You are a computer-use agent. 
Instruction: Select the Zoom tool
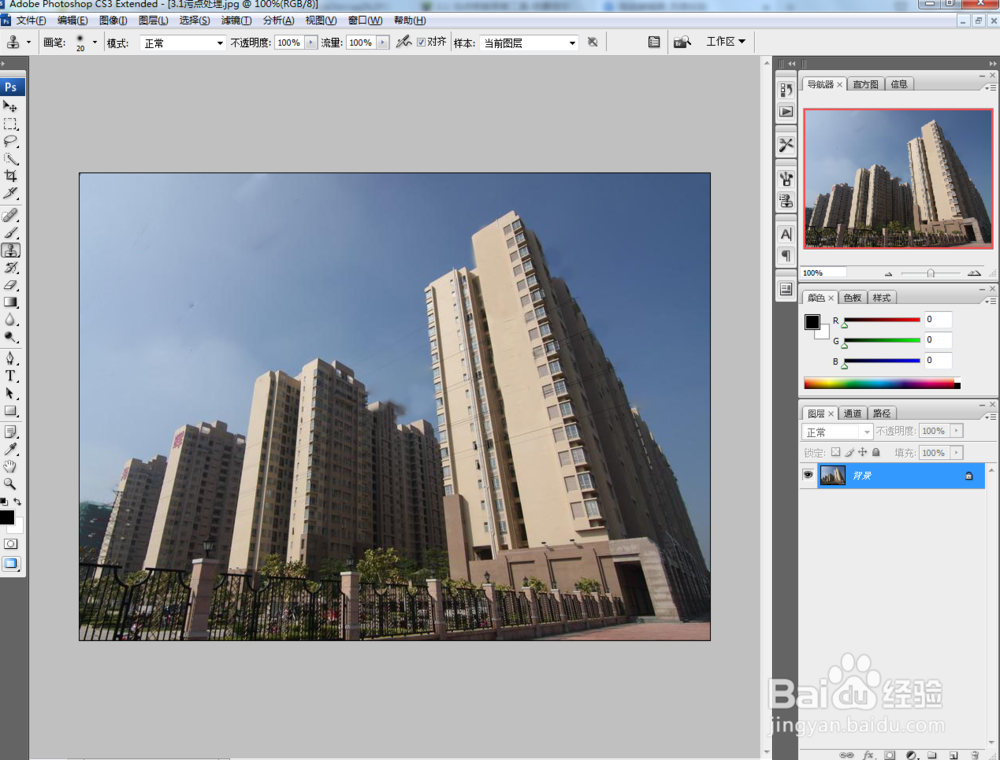[x=10, y=484]
